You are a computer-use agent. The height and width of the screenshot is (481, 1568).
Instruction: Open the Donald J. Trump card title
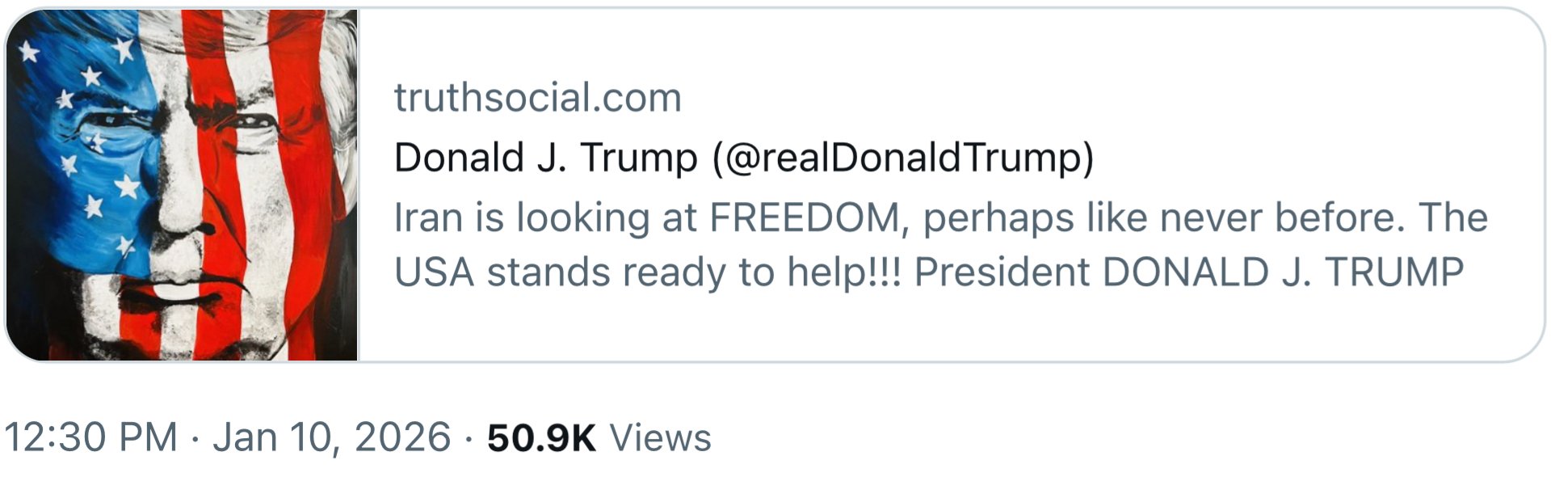click(x=545, y=158)
